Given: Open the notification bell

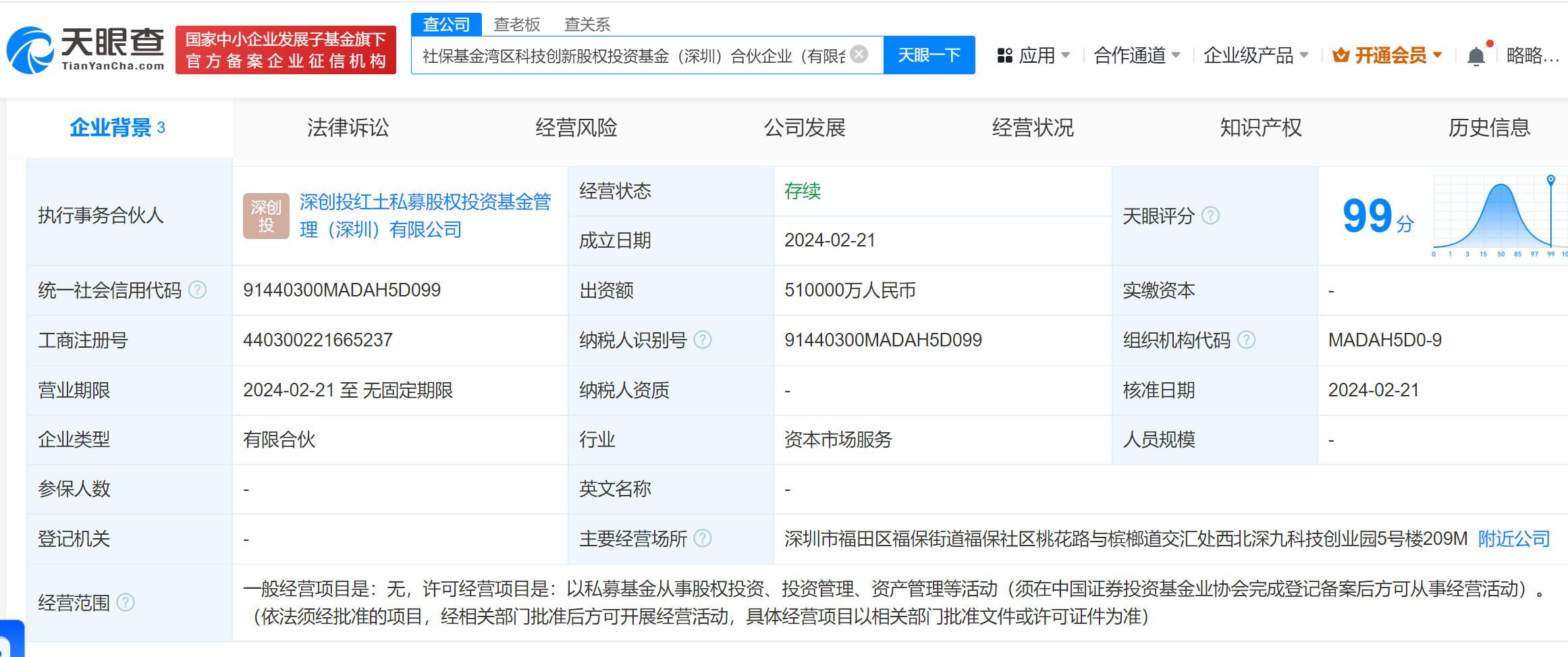Looking at the screenshot, I should click(x=1477, y=55).
